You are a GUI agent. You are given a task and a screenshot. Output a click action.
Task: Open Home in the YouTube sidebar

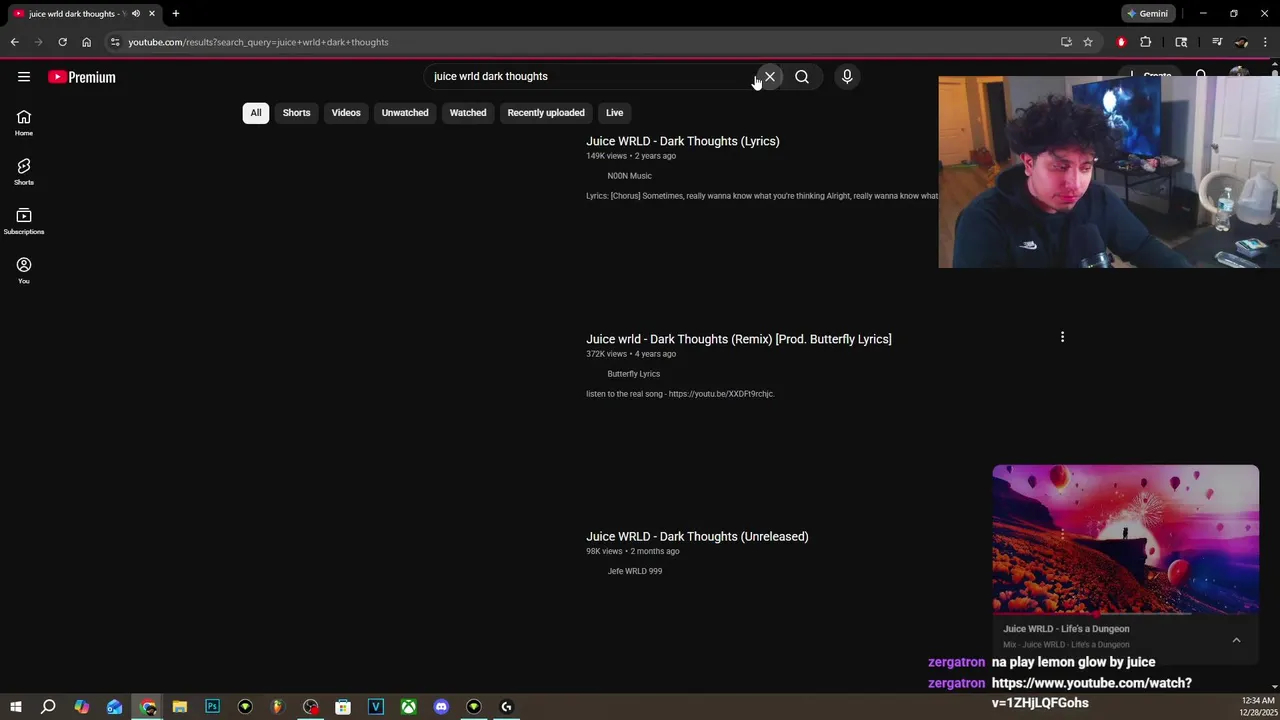[x=24, y=123]
